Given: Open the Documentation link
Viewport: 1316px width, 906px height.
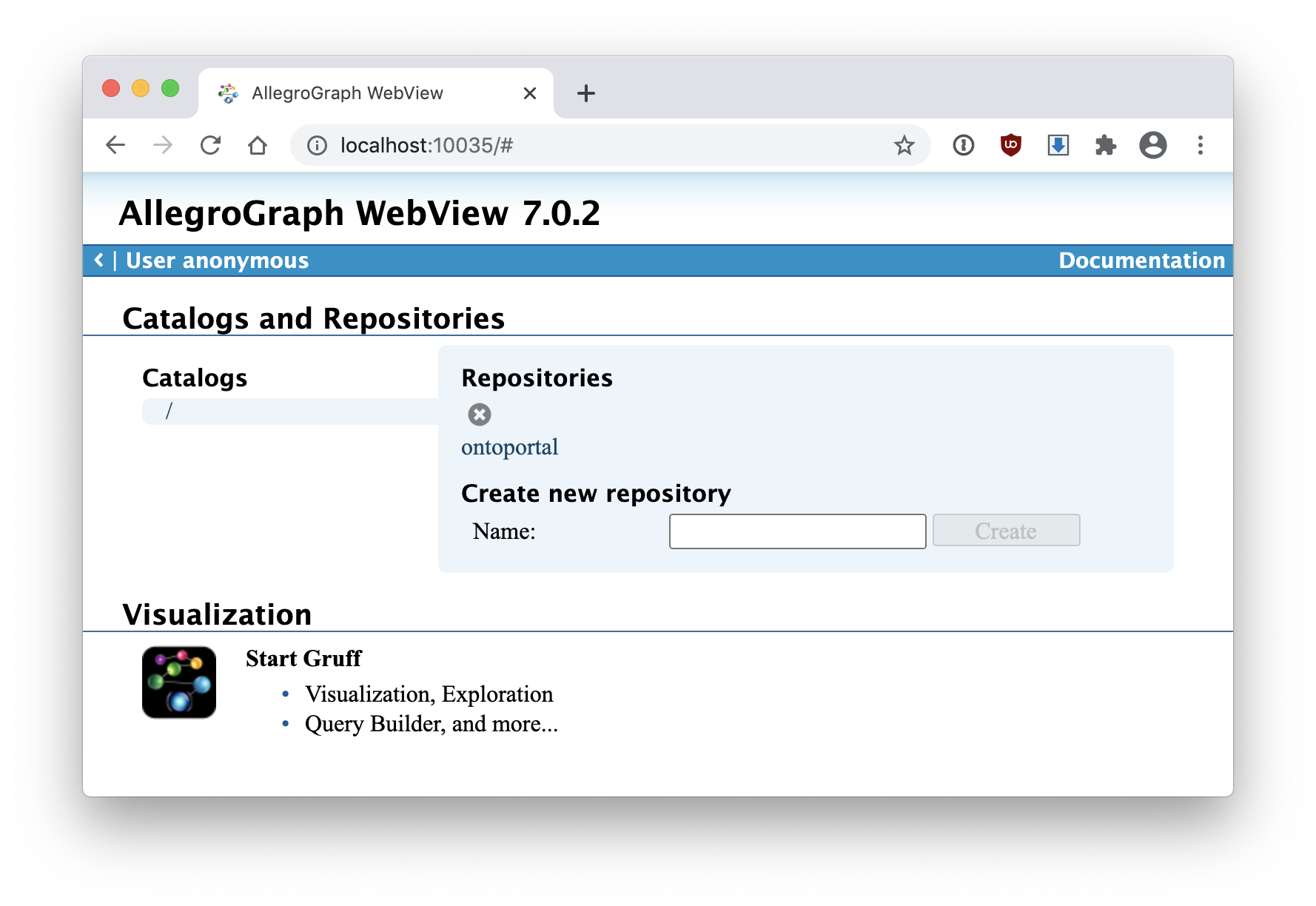Looking at the screenshot, I should point(1141,261).
